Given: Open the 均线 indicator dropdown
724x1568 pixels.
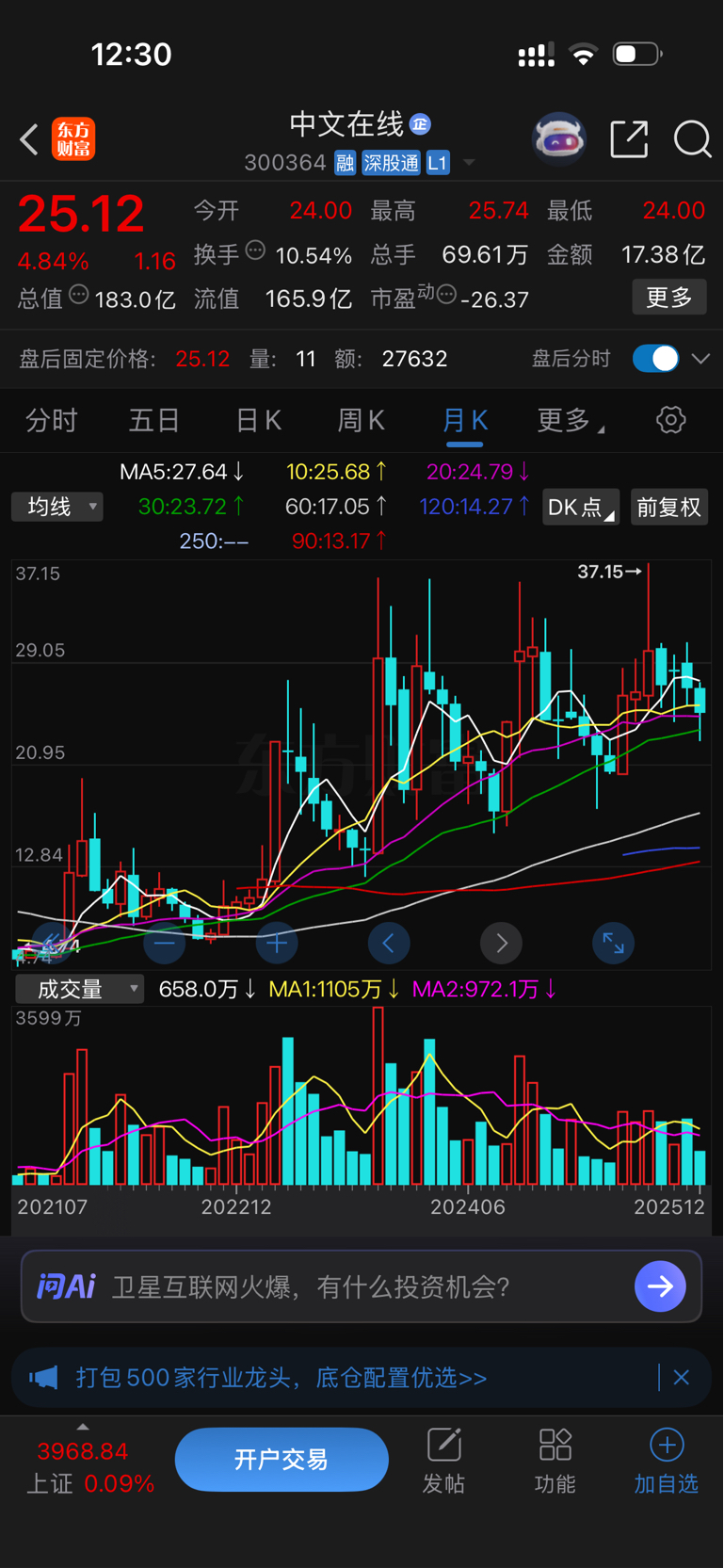Looking at the screenshot, I should (56, 507).
